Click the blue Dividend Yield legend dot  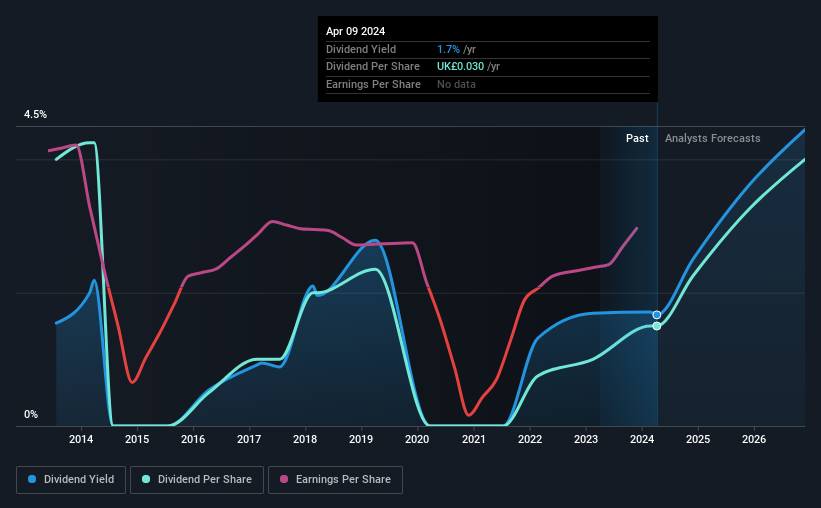(32, 479)
